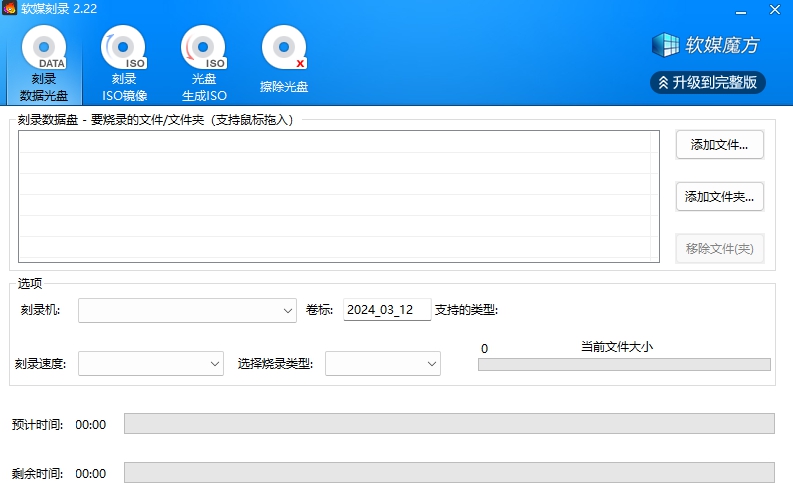The height and width of the screenshot is (484, 793).
Task: Click the 软媒魔方 cube logo
Action: point(665,45)
